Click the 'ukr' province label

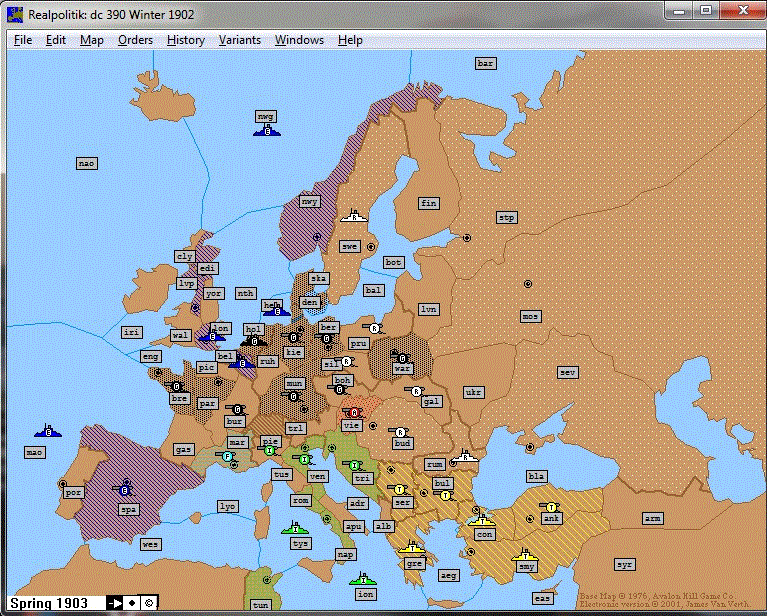tap(474, 392)
